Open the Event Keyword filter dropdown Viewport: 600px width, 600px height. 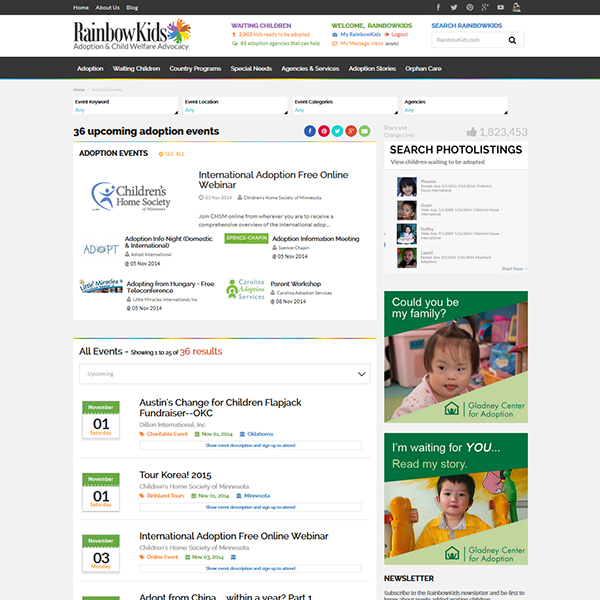126,106
